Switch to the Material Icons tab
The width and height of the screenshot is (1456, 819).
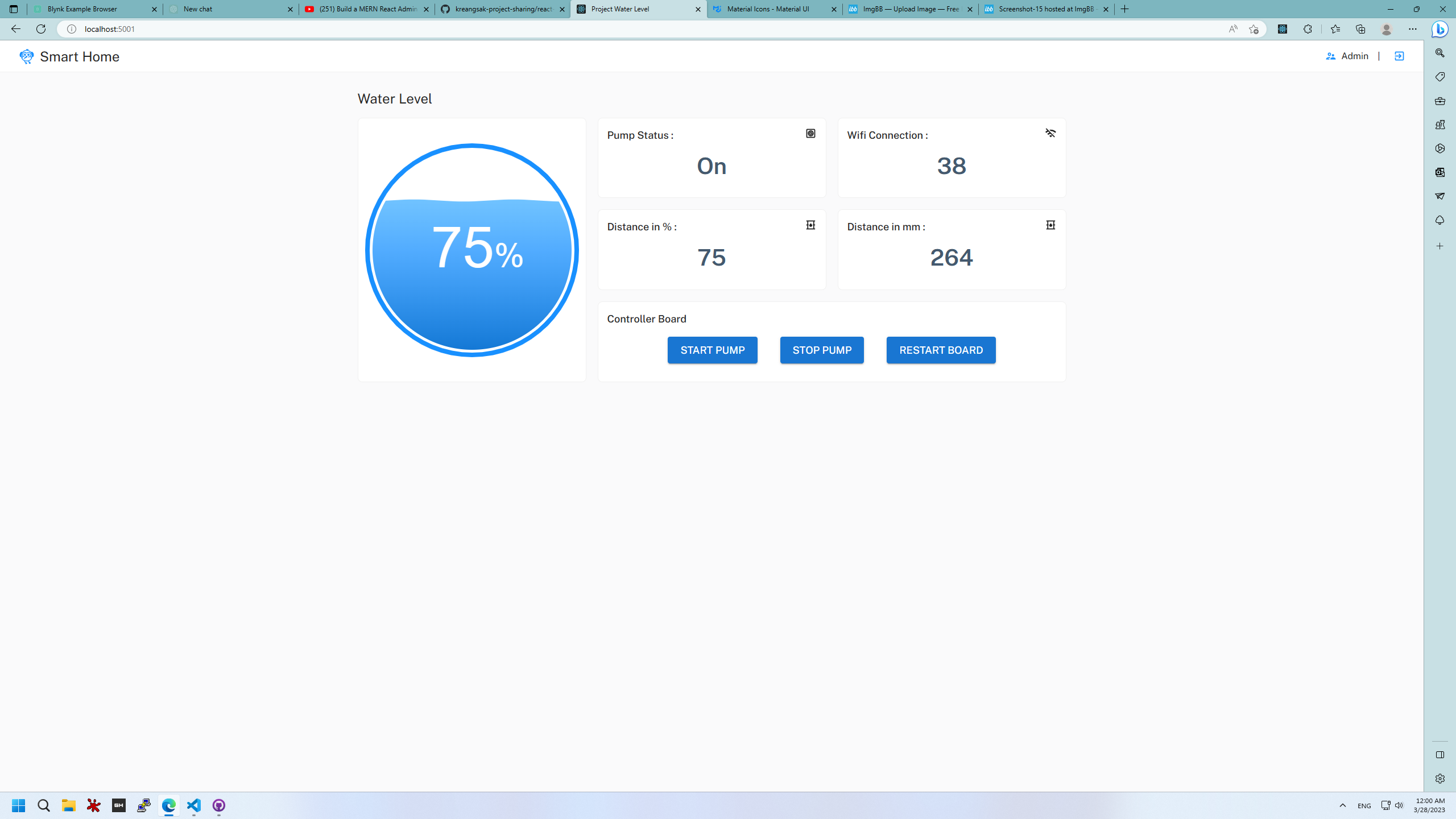pos(768,9)
